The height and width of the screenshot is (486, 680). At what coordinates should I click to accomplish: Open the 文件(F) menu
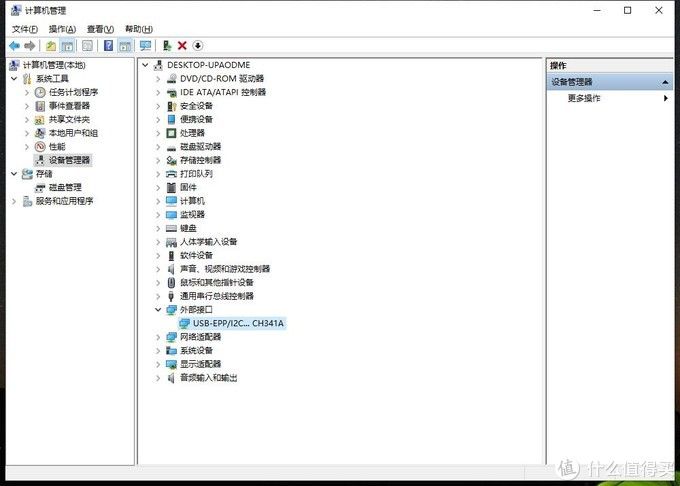click(25, 29)
